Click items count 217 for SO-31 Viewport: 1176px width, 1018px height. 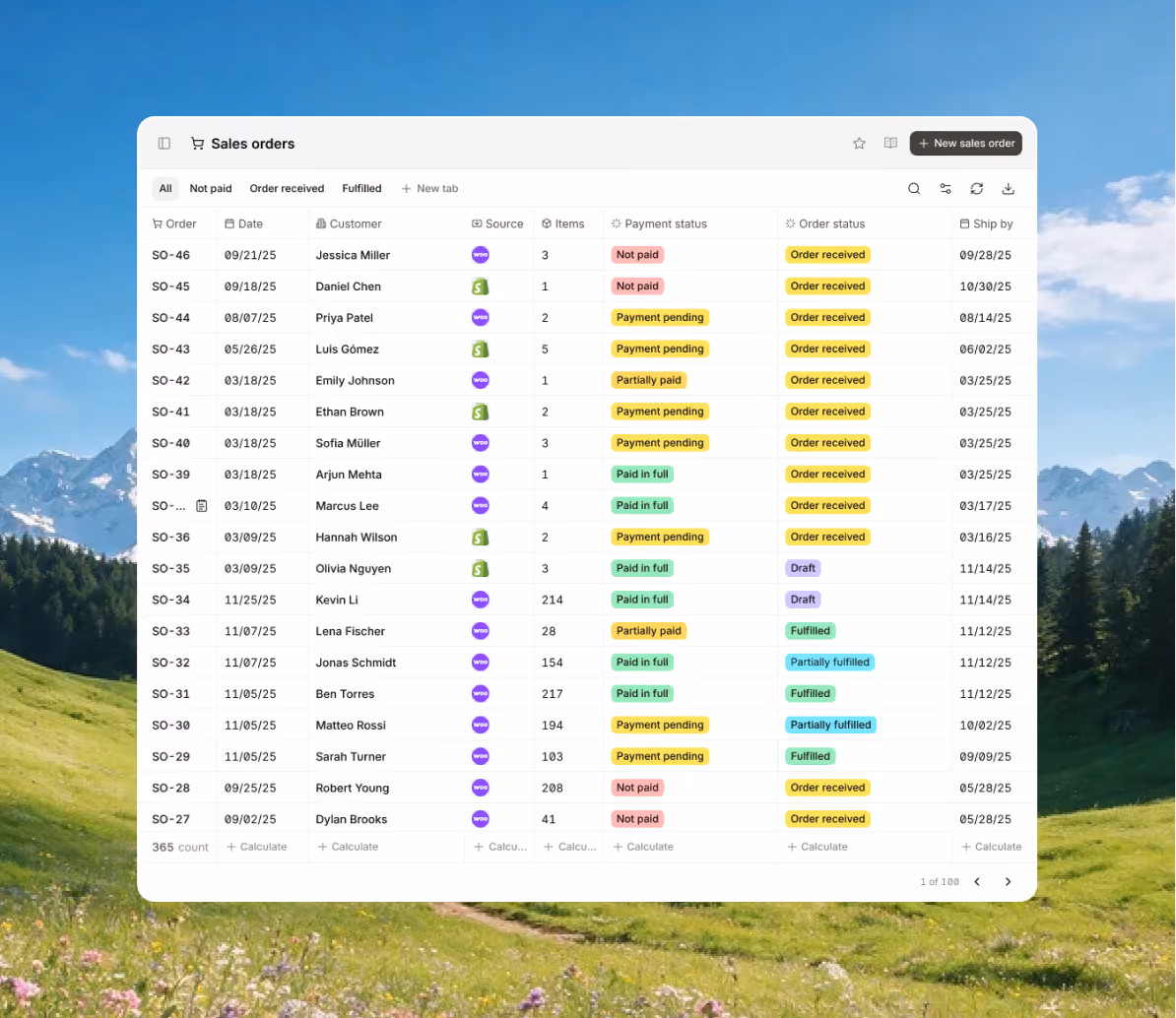[x=552, y=694]
